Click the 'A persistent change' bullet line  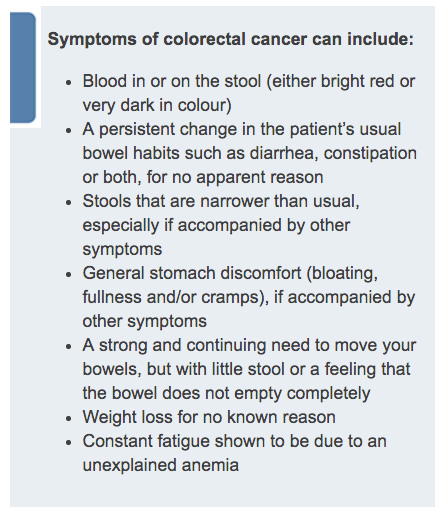(x=242, y=129)
